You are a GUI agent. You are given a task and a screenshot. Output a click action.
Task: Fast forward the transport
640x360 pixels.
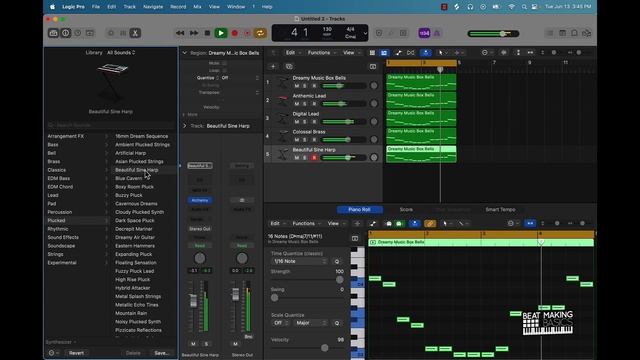point(194,33)
